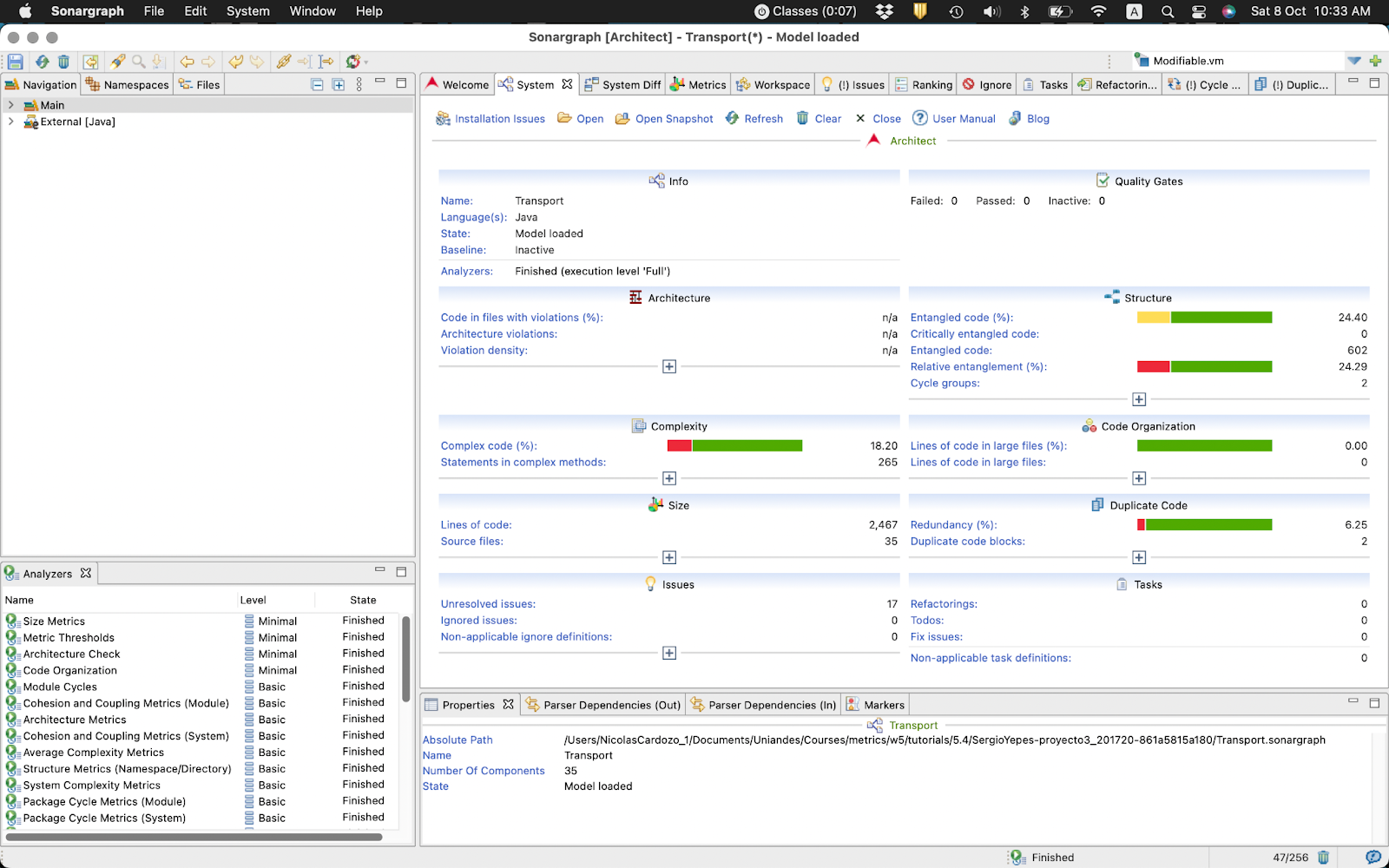This screenshot has height=868, width=1389.
Task: Switch to the Namespaces tab
Action: [x=128, y=84]
